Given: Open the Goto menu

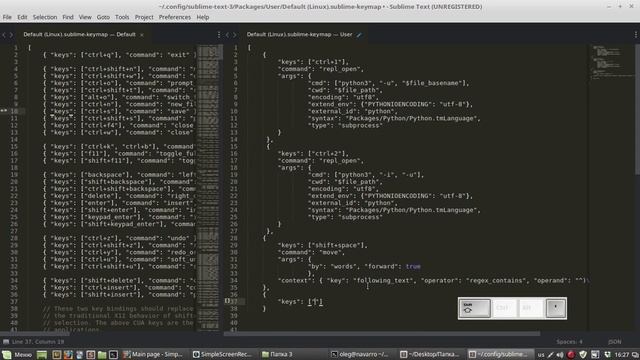Looking at the screenshot, I should [x=103, y=17].
